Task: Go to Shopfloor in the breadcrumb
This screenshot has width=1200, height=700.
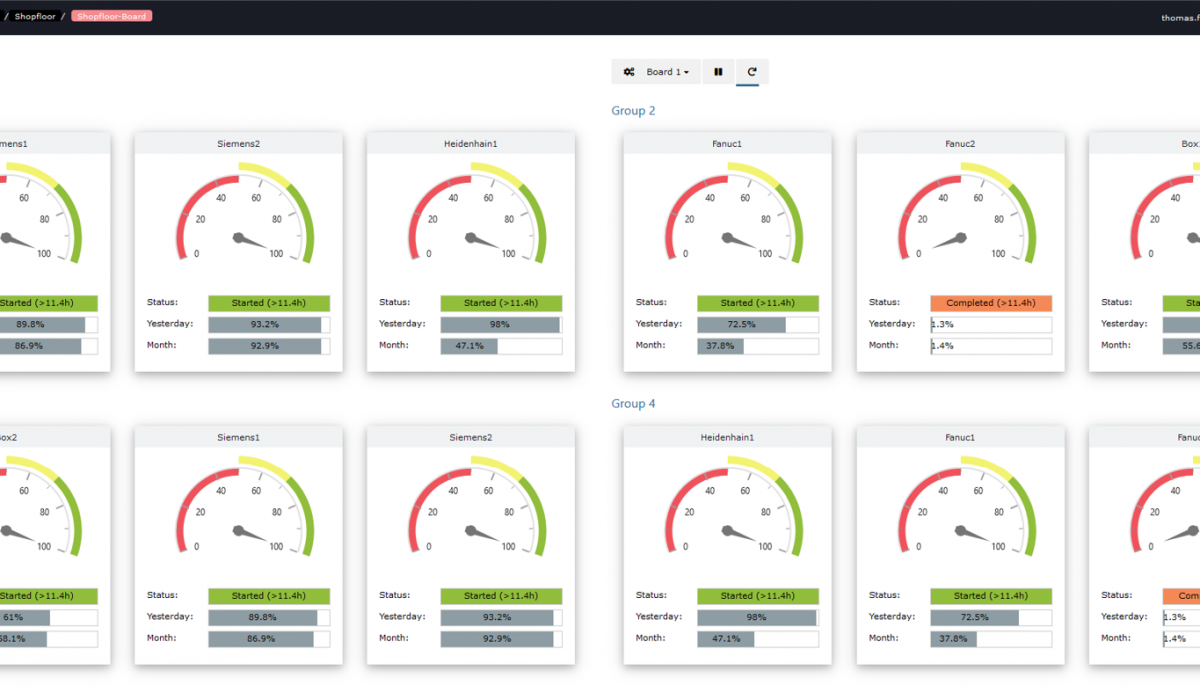Action: (x=35, y=16)
